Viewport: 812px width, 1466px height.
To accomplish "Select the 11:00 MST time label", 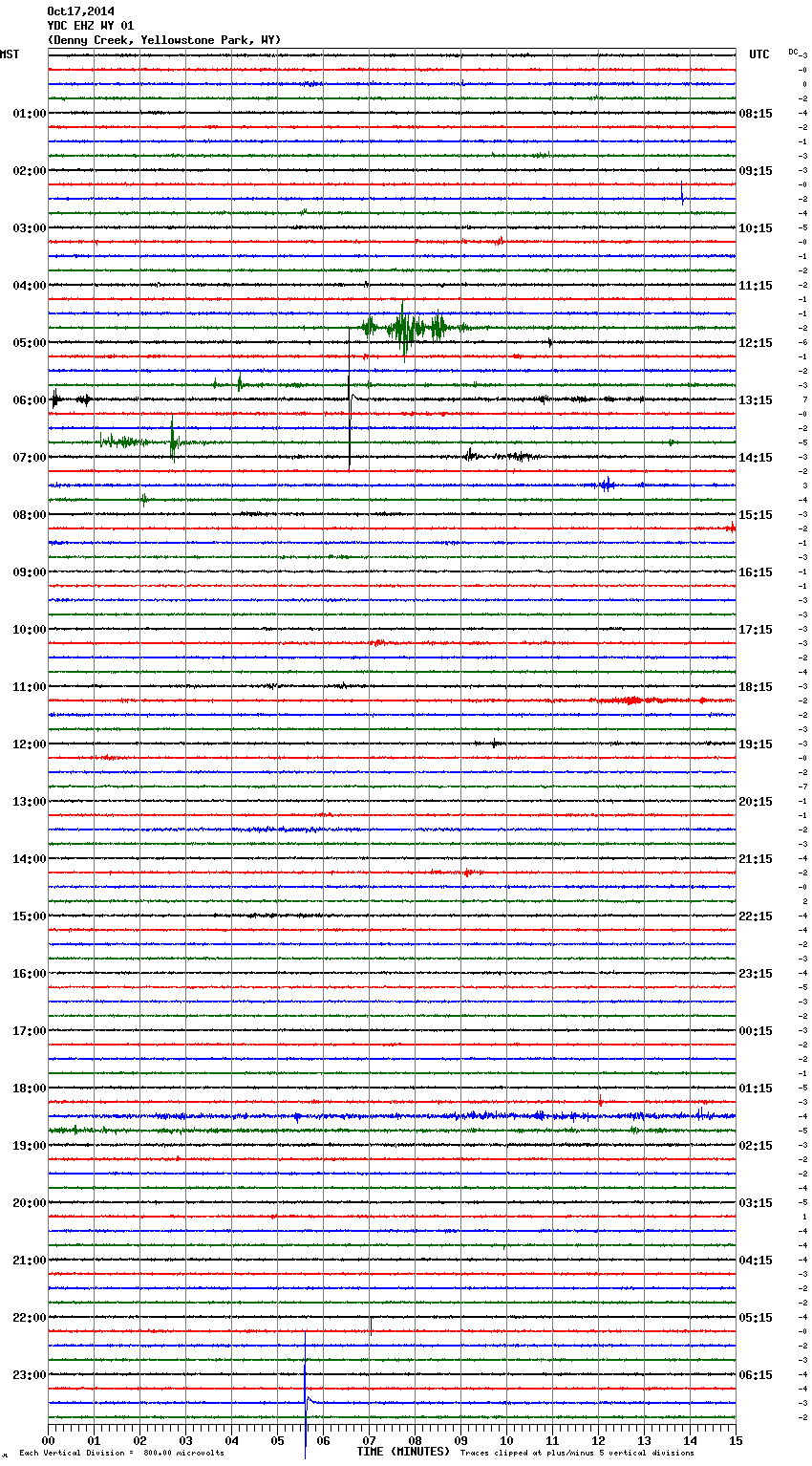I will [x=30, y=687].
